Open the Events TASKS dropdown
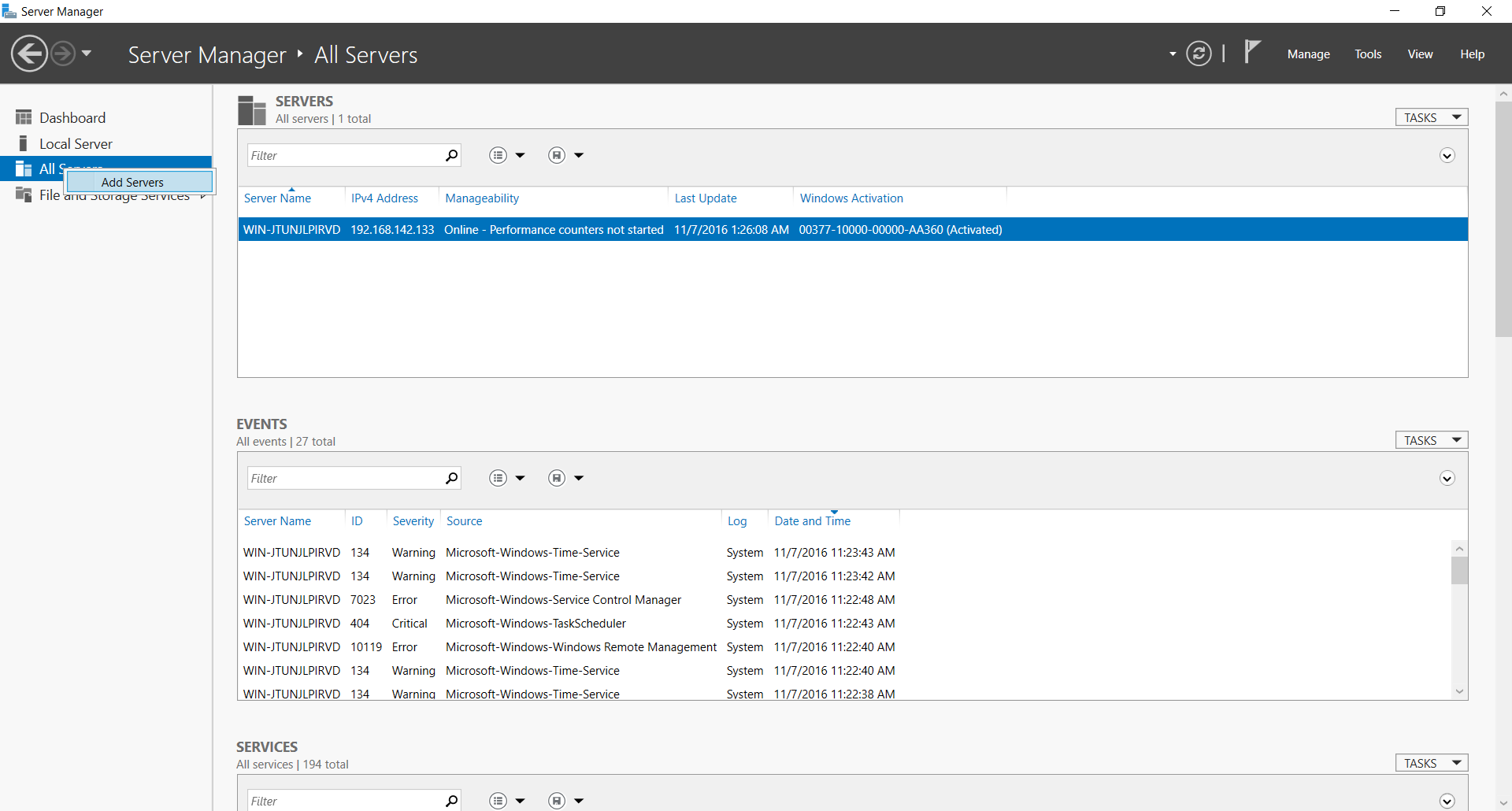This screenshot has width=1512, height=811. click(1431, 440)
